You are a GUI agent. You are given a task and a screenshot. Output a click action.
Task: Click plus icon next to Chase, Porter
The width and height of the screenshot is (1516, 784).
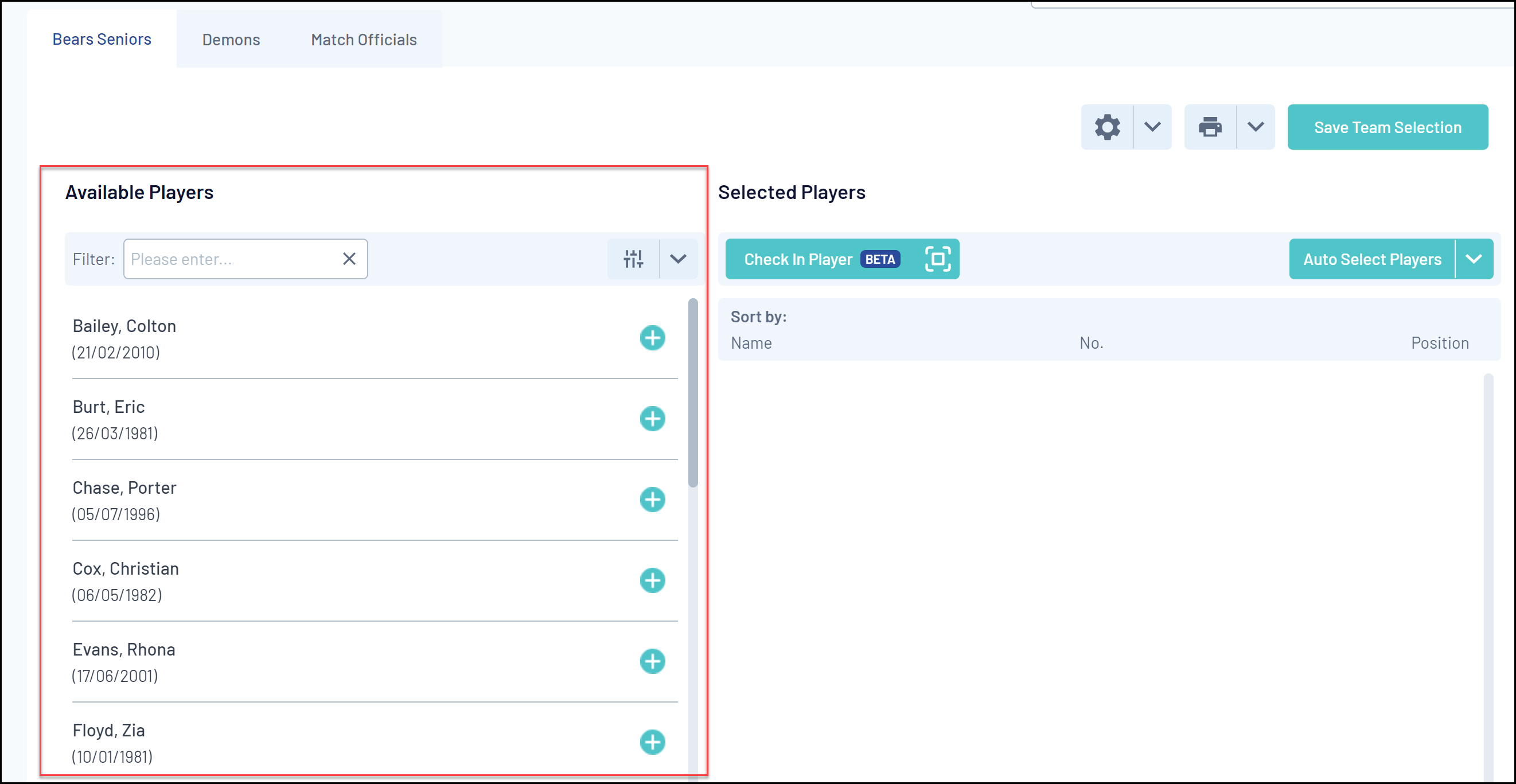coord(652,499)
